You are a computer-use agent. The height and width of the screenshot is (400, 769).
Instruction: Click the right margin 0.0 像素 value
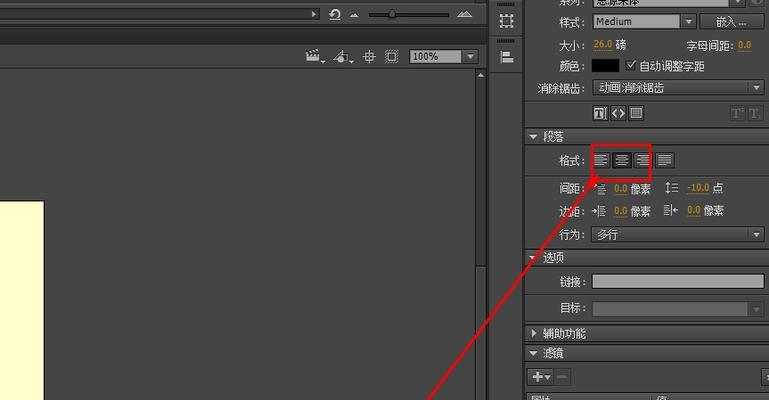[x=694, y=210]
